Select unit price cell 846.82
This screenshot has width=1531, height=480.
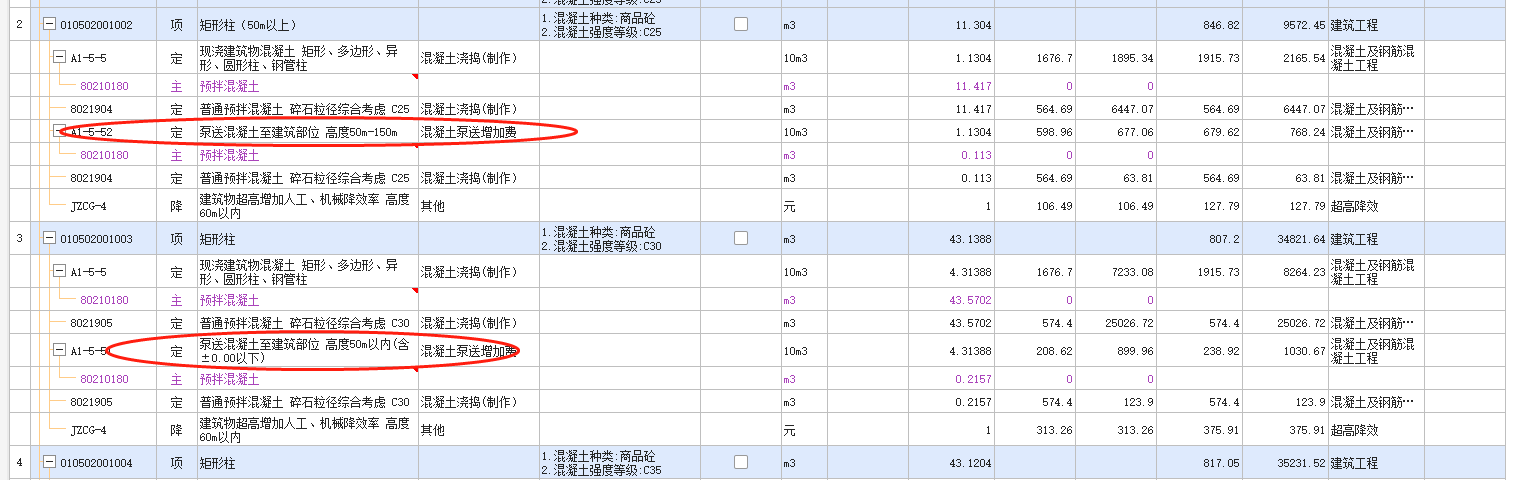(x=1199, y=25)
